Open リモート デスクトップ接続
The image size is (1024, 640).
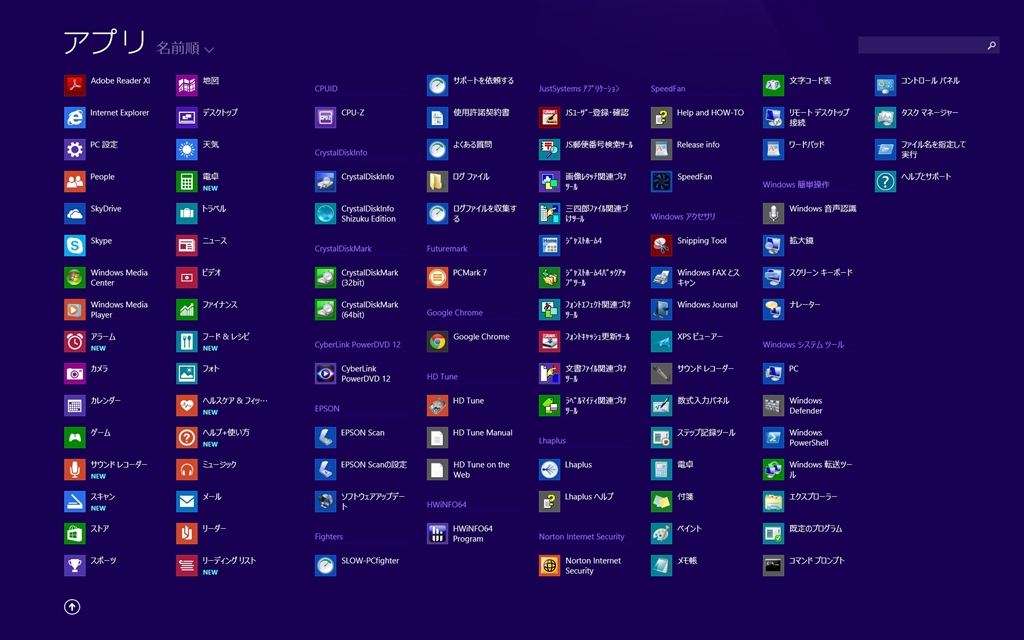(x=807, y=118)
